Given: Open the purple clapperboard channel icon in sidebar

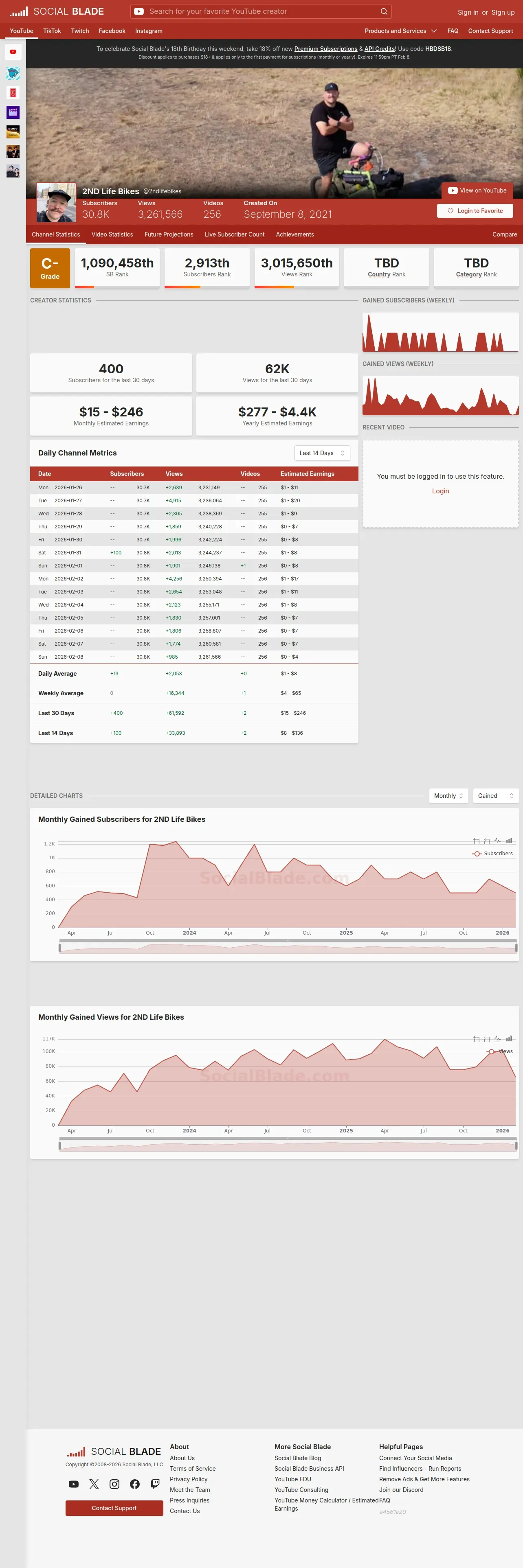Looking at the screenshot, I should (13, 112).
